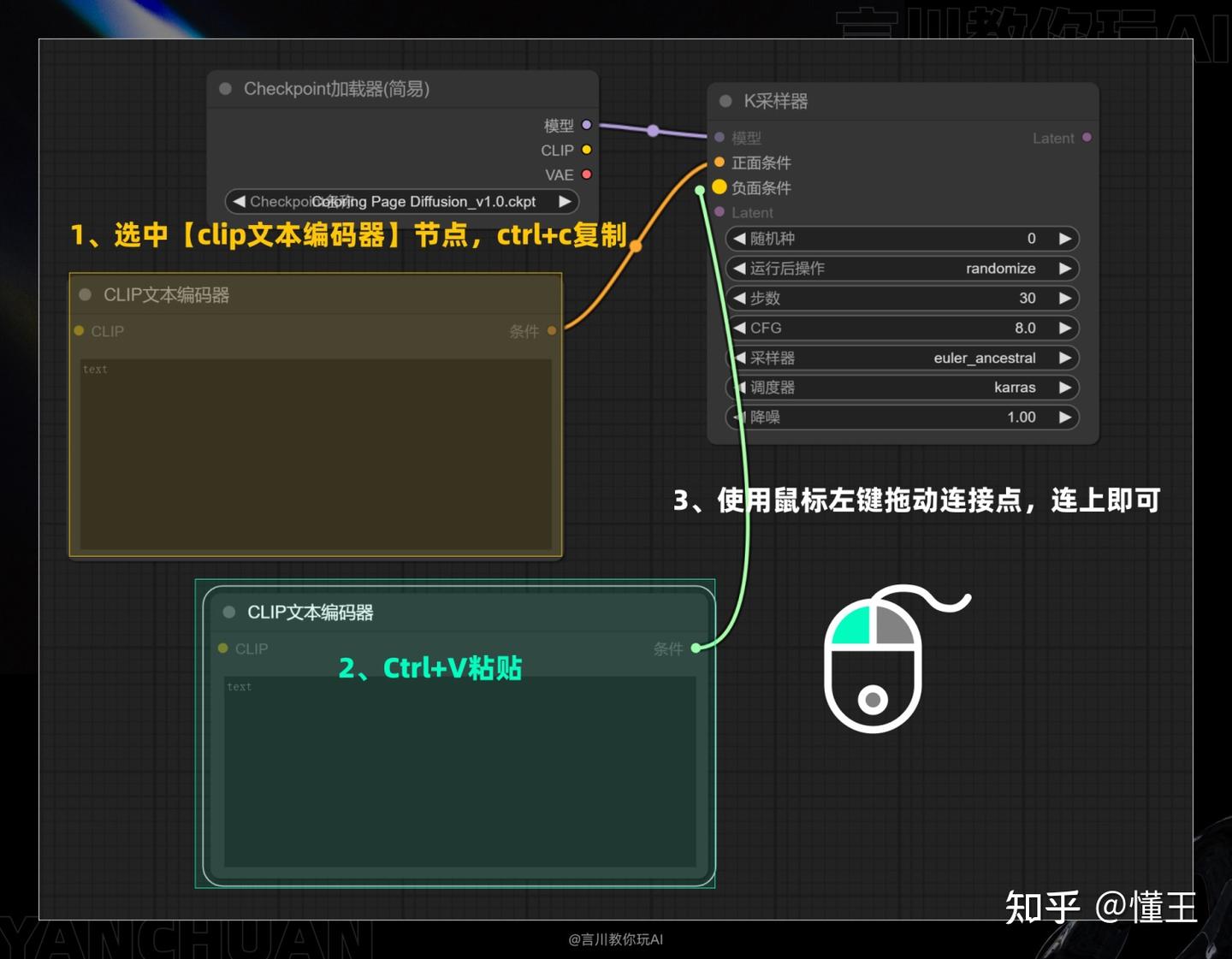Click the text box in the green CLIP文本编码器 node
Viewport: 1232px width, 959px height.
(459, 772)
